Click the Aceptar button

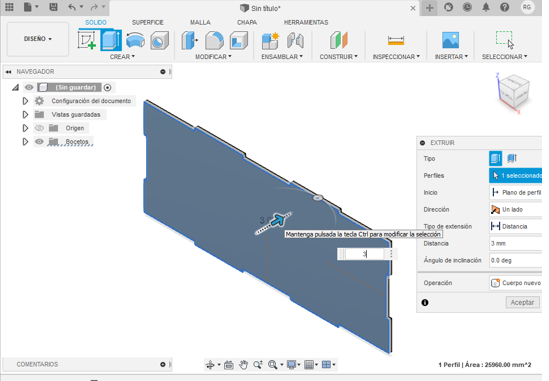click(x=522, y=303)
